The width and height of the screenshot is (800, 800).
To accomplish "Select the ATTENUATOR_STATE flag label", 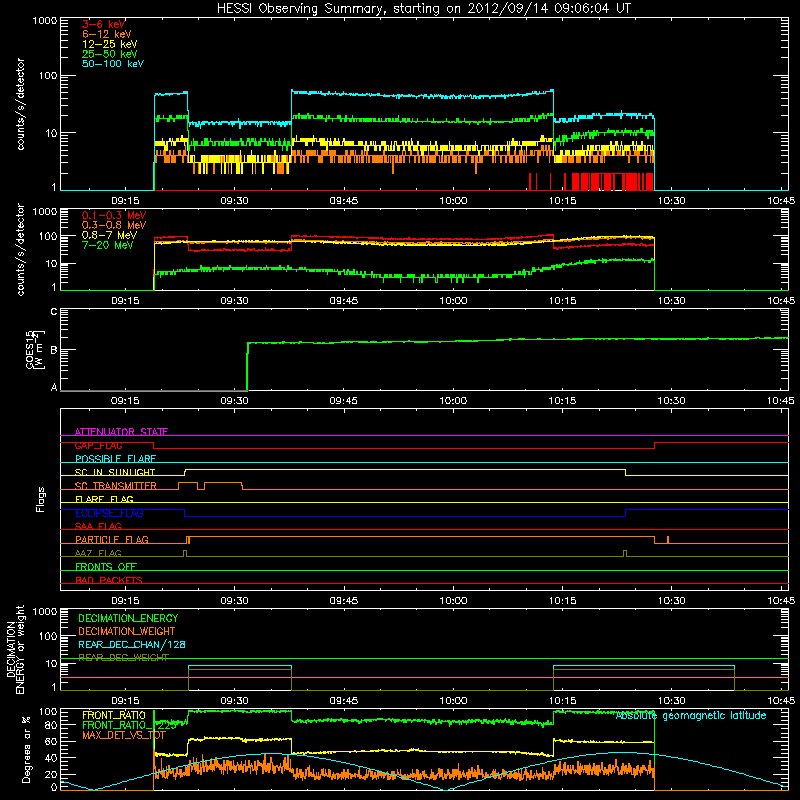I will [121, 432].
